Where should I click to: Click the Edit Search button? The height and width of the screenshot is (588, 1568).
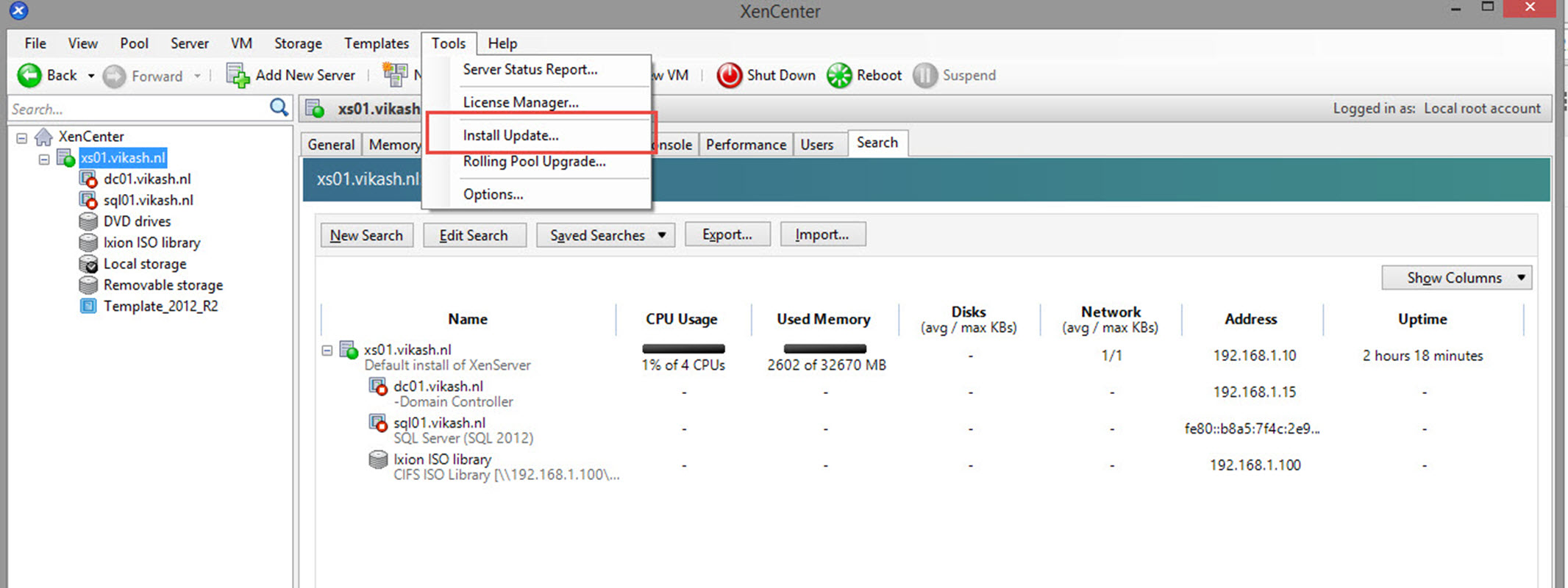pyautogui.click(x=474, y=235)
